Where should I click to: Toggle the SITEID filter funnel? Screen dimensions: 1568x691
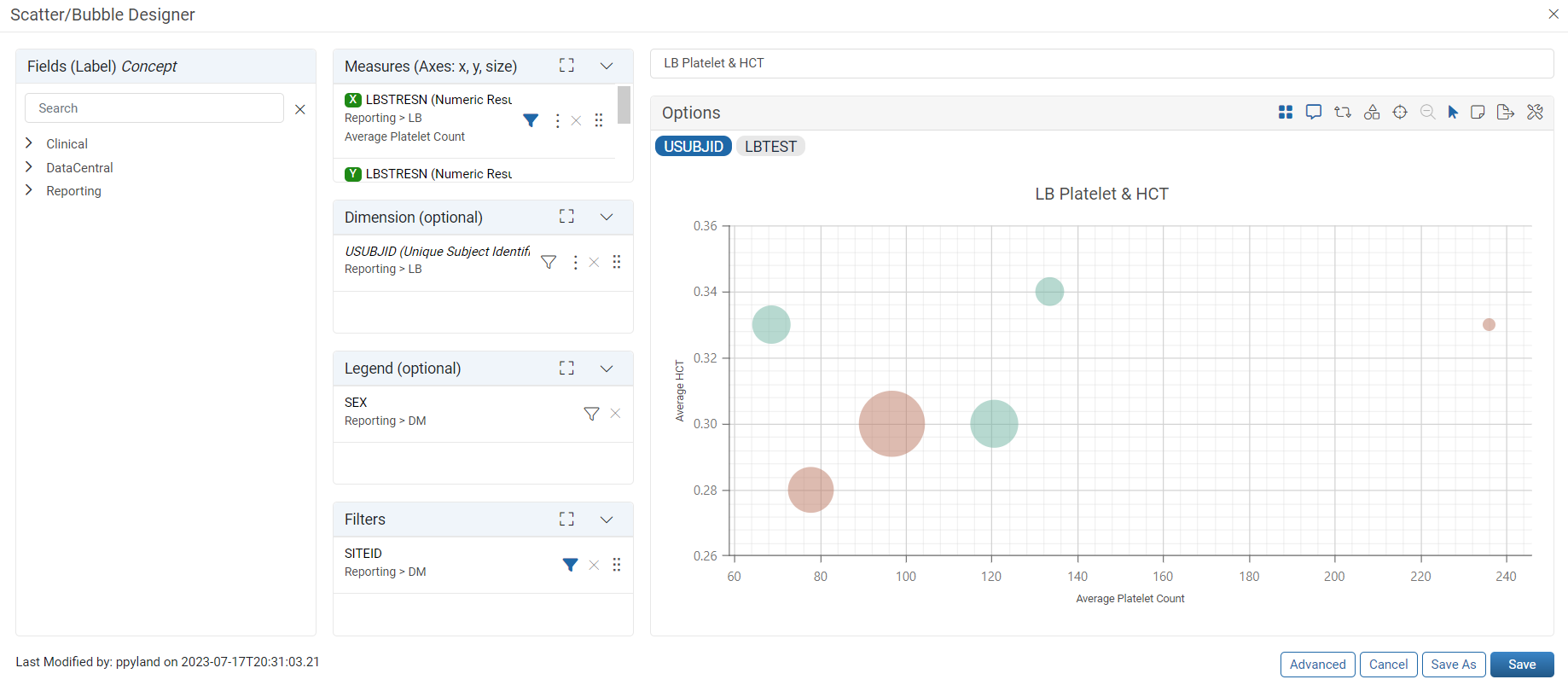click(x=571, y=565)
